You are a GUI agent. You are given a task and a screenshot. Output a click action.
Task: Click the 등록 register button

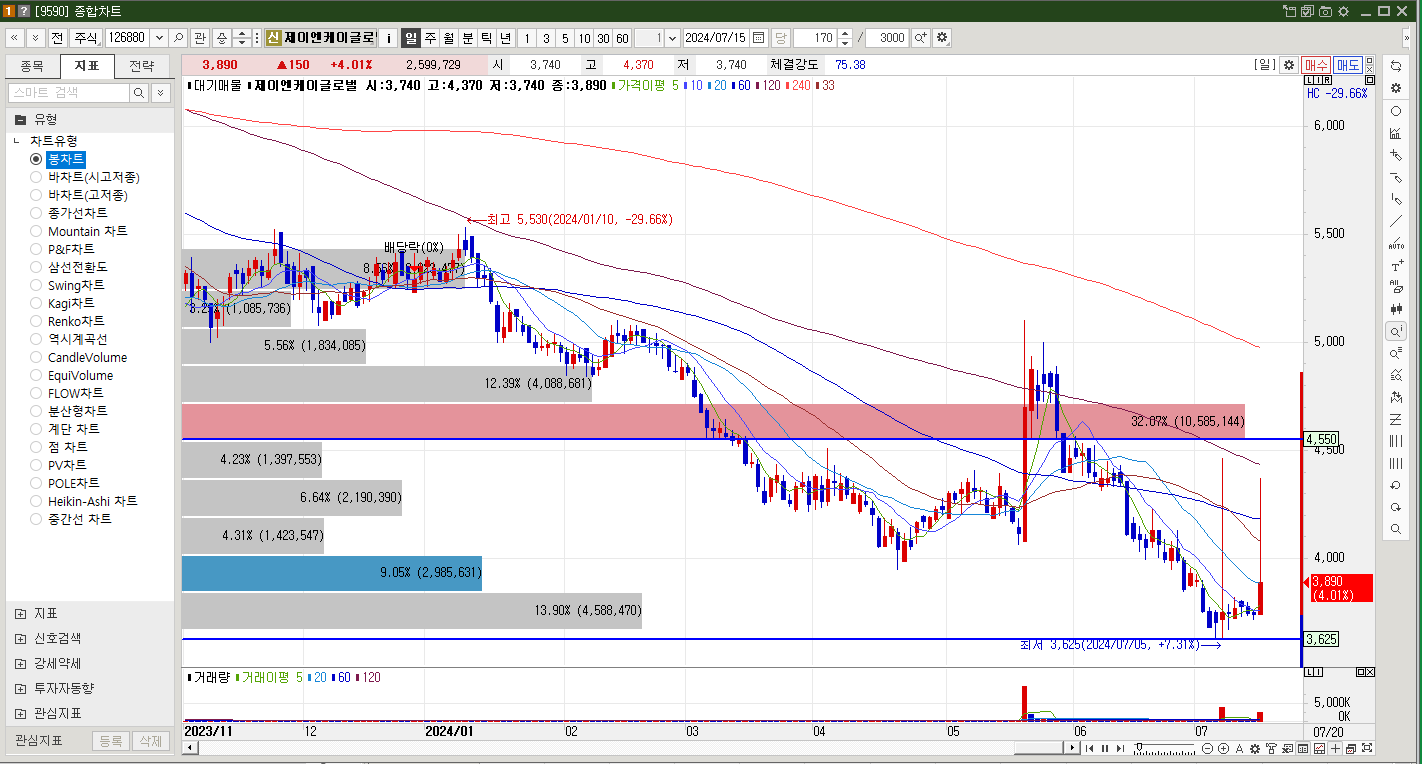(x=110, y=741)
